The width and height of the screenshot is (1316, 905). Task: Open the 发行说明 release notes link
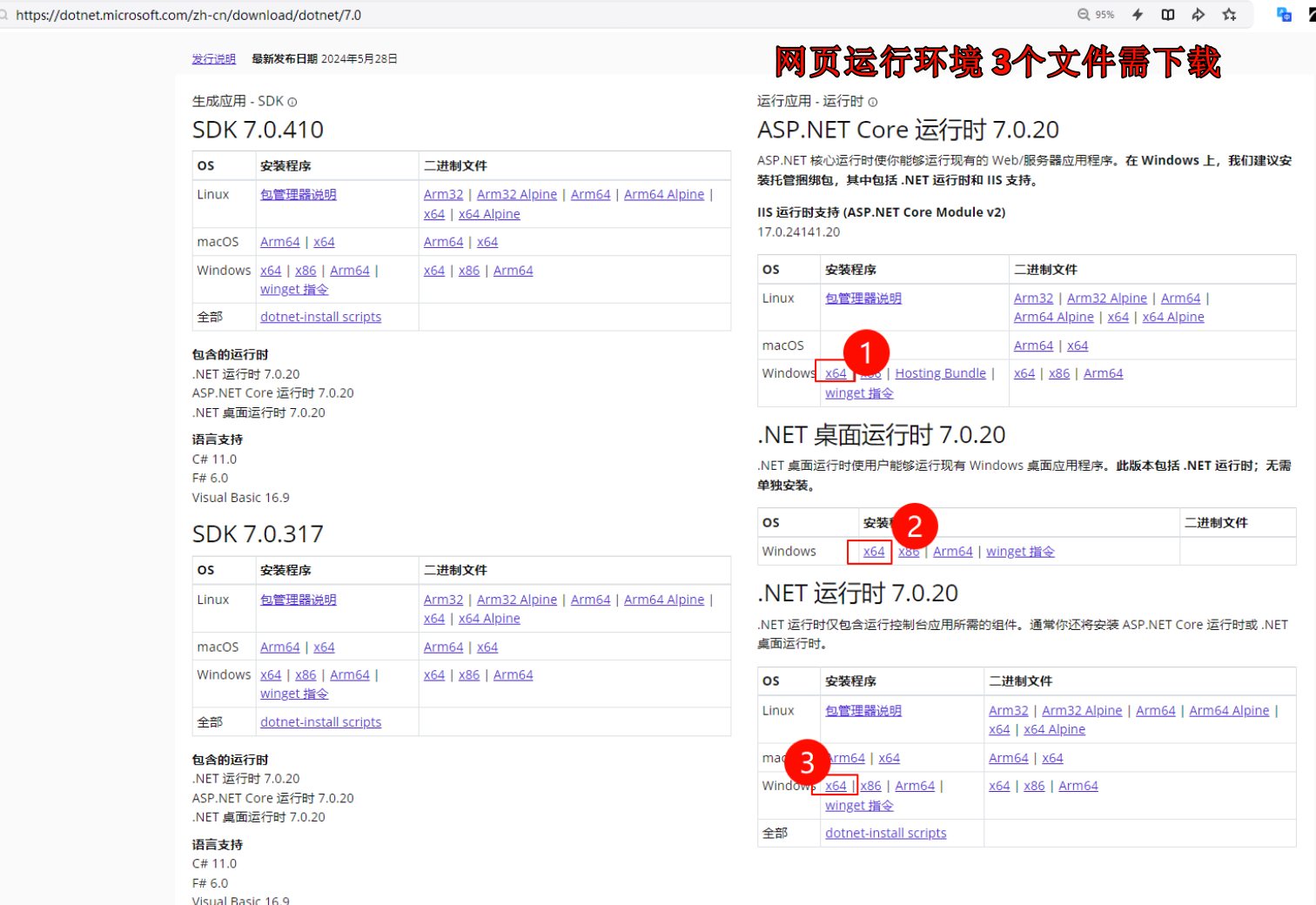pyautogui.click(x=213, y=59)
